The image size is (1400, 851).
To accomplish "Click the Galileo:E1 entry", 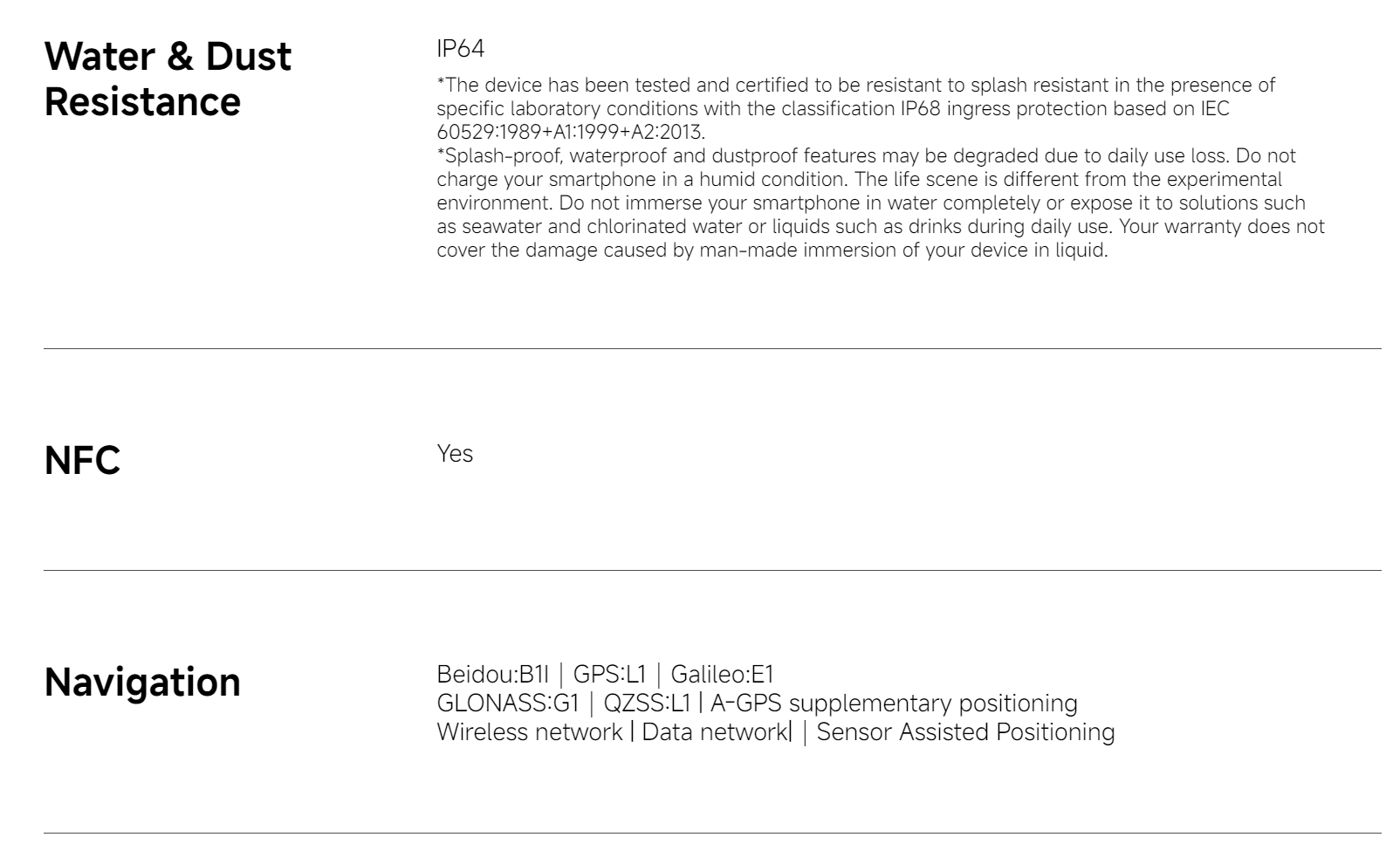I will point(722,675).
